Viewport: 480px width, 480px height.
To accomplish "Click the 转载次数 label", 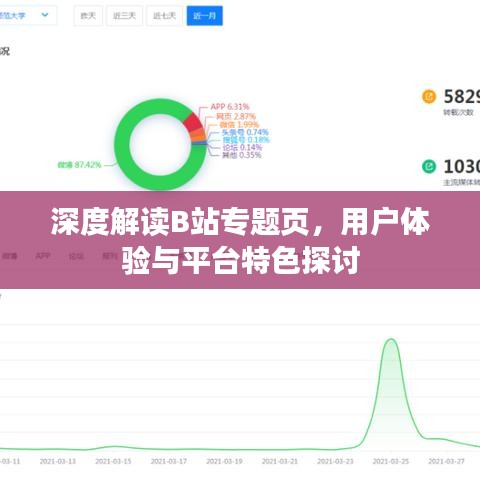I will [458, 112].
